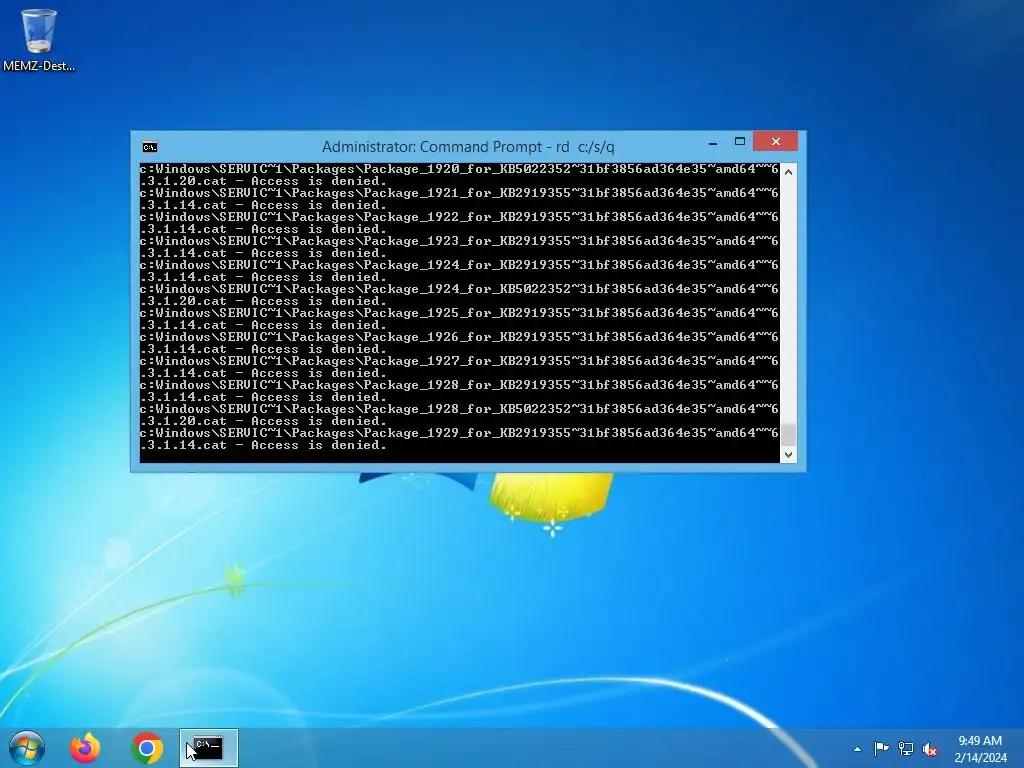Launch Google Chrome from the taskbar
This screenshot has height=768, width=1024.
147,748
